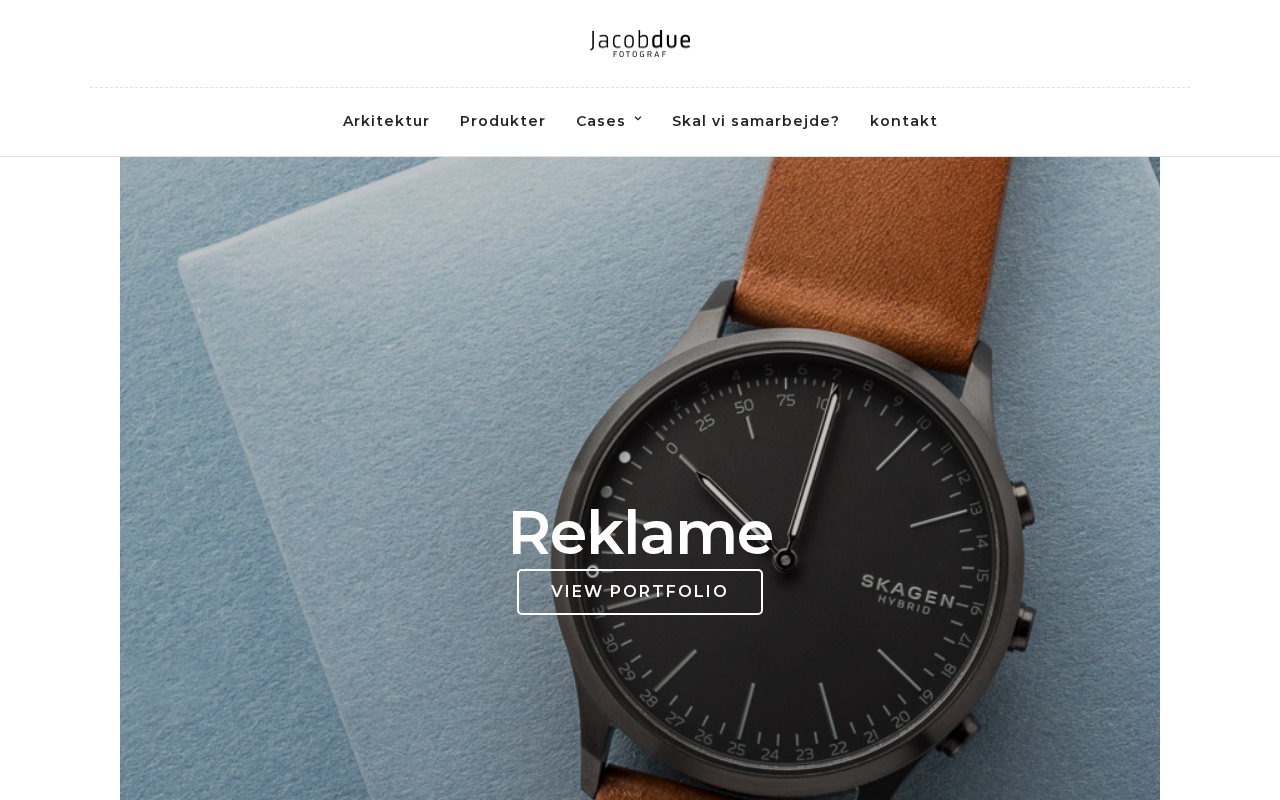The image size is (1280, 800).
Task: Select the Reklame slide heading
Action: coord(640,532)
